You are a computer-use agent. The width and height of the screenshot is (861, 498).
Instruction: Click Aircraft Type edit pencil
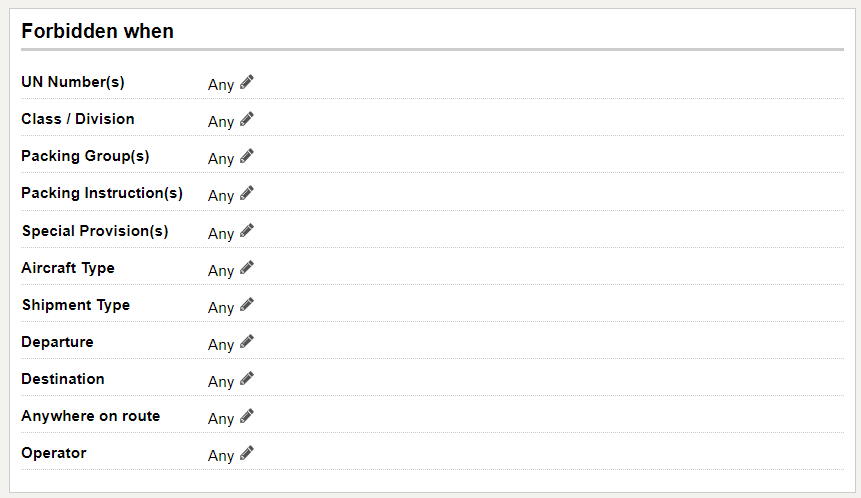point(247,267)
